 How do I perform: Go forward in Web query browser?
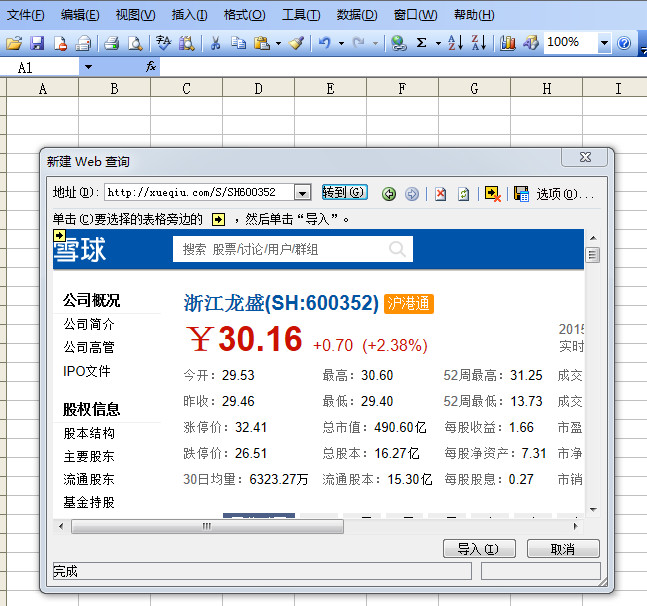coord(412,193)
